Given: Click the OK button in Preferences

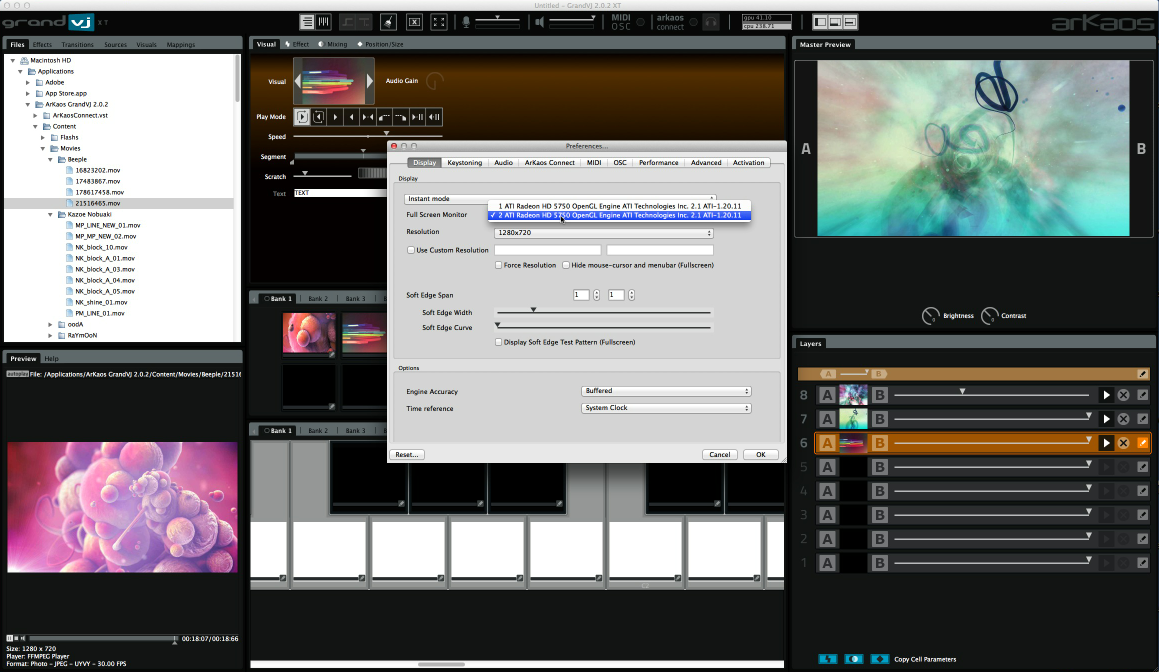Looking at the screenshot, I should (761, 455).
